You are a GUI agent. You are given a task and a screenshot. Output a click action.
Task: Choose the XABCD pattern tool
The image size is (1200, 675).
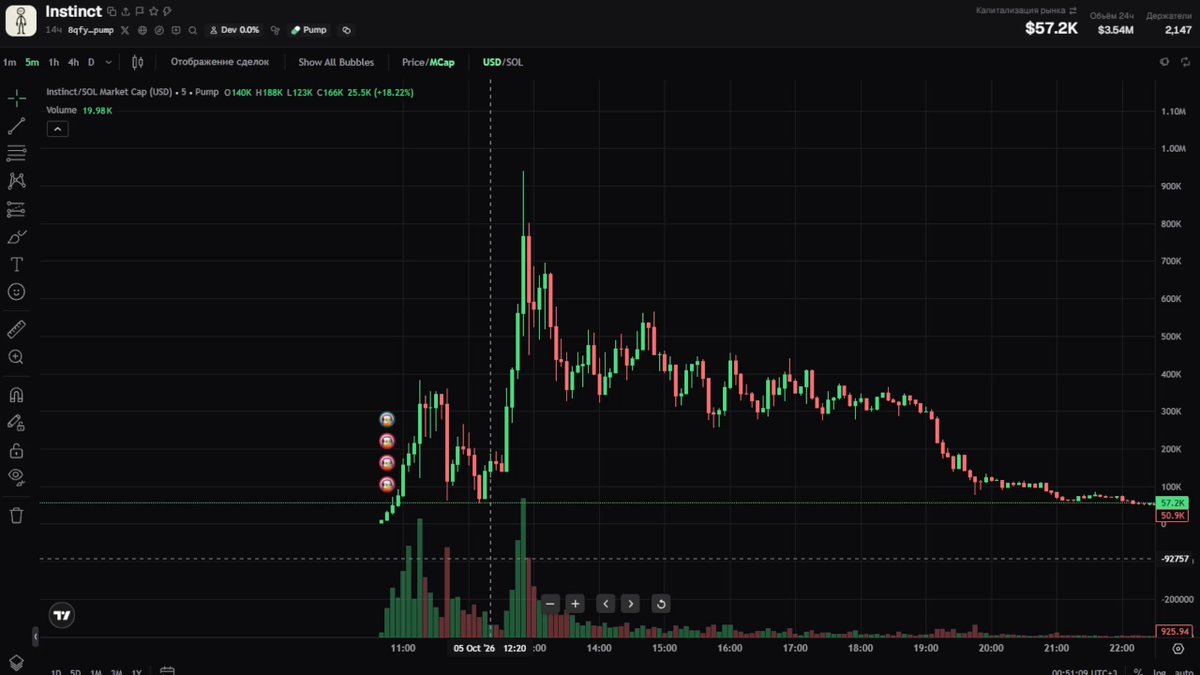click(16, 181)
